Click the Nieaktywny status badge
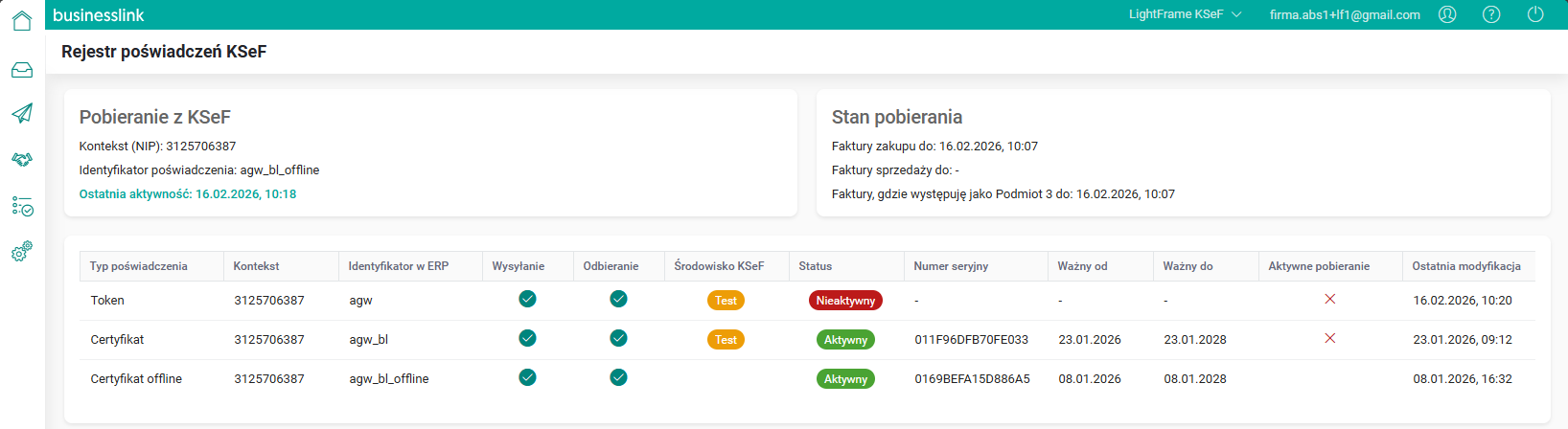 click(x=845, y=301)
